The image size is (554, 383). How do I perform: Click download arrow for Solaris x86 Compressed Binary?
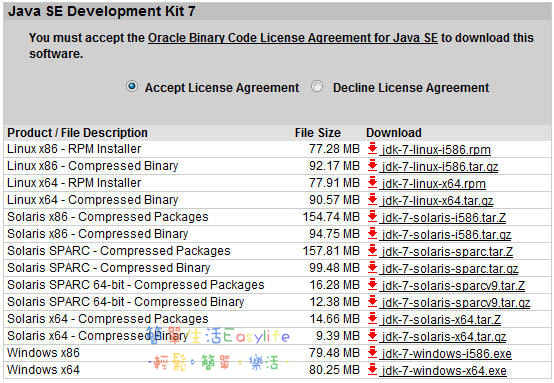(372, 233)
